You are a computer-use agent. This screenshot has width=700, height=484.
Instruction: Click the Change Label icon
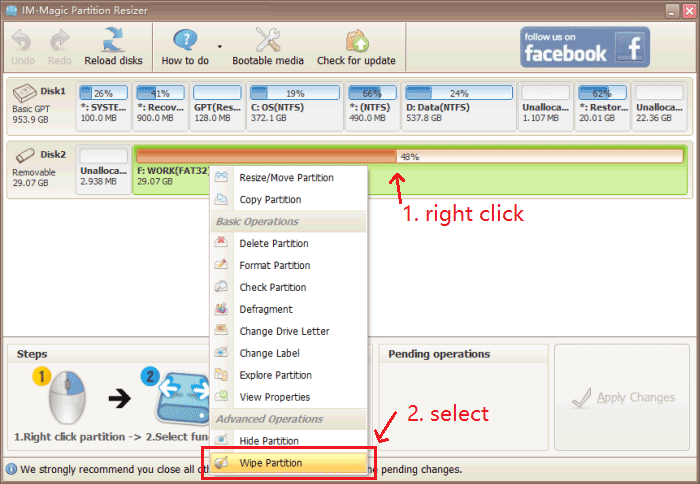(x=221, y=352)
